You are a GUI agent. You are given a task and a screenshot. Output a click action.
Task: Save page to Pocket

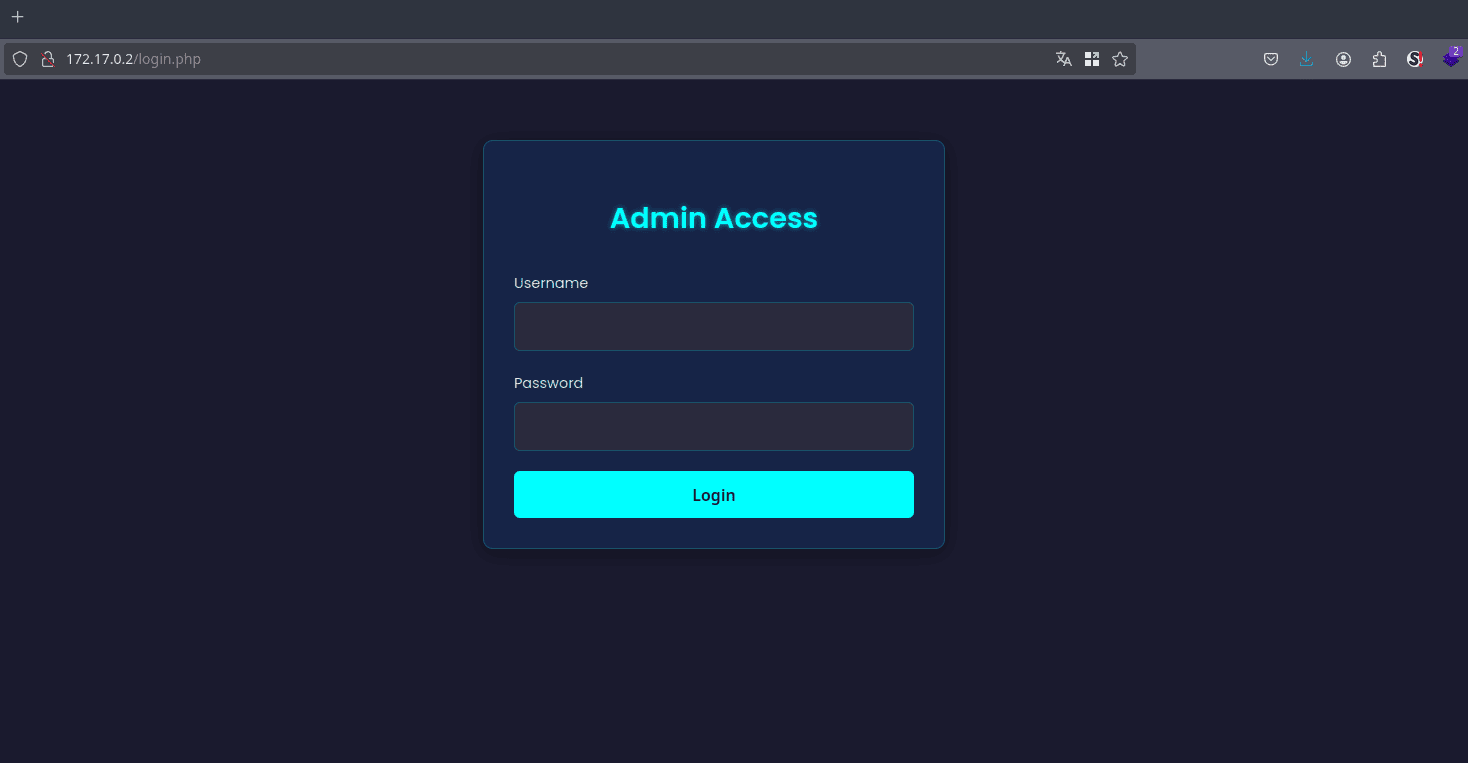(x=1271, y=59)
